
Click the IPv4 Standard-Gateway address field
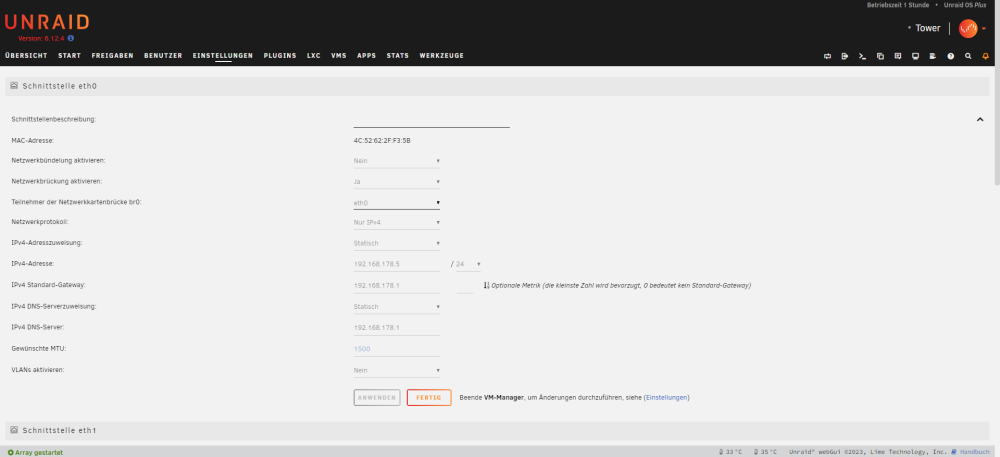(397, 286)
